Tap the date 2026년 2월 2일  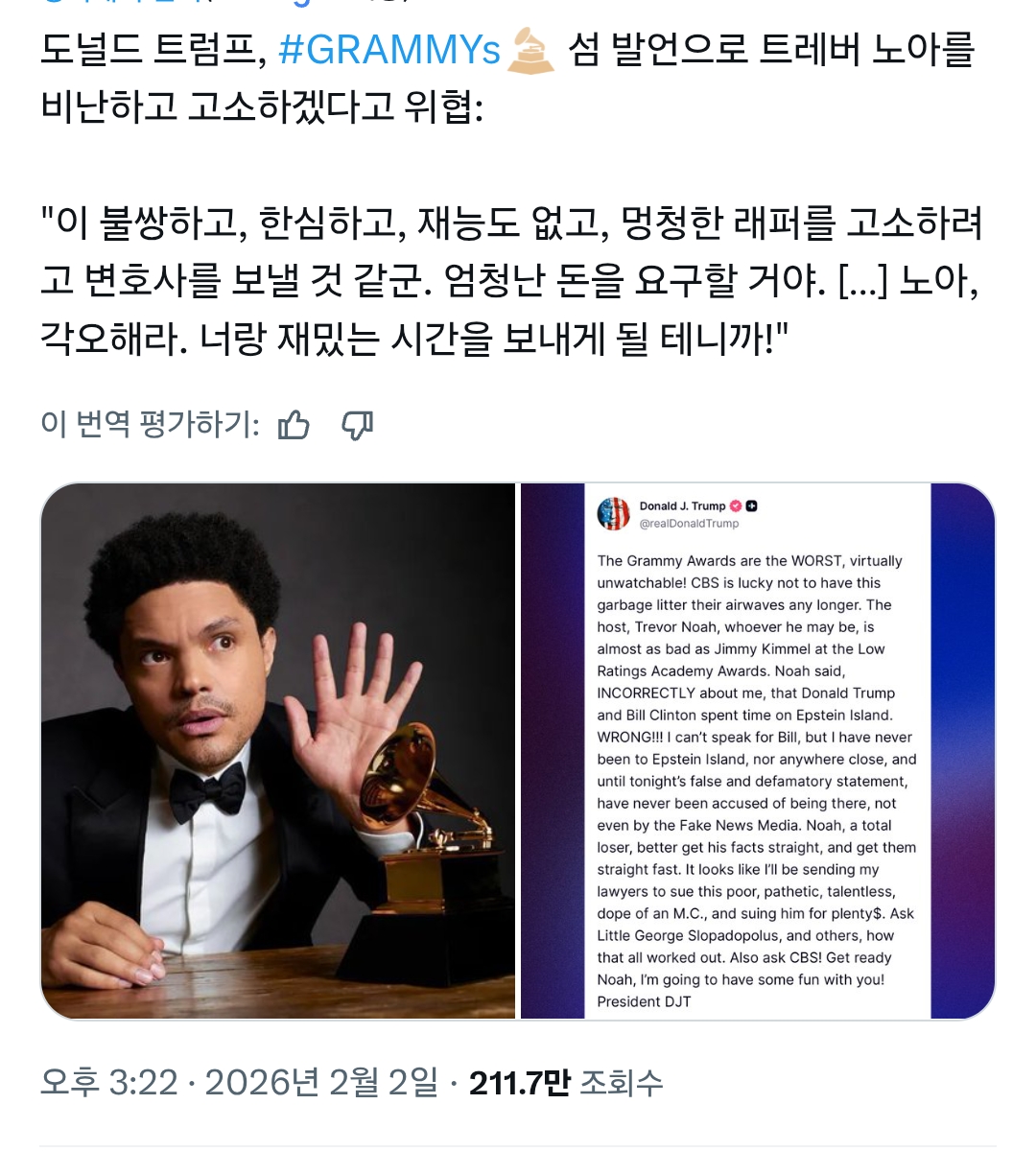coord(321,1083)
